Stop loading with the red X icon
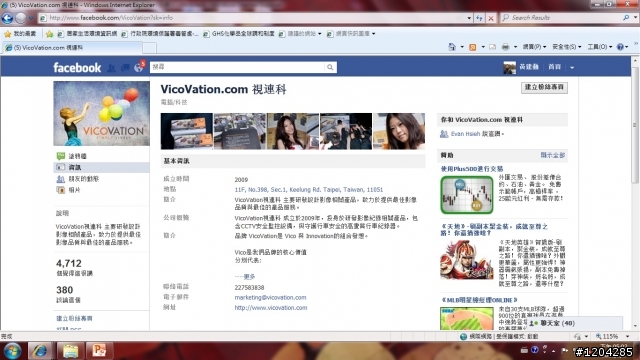640x360 pixels. 491,18
